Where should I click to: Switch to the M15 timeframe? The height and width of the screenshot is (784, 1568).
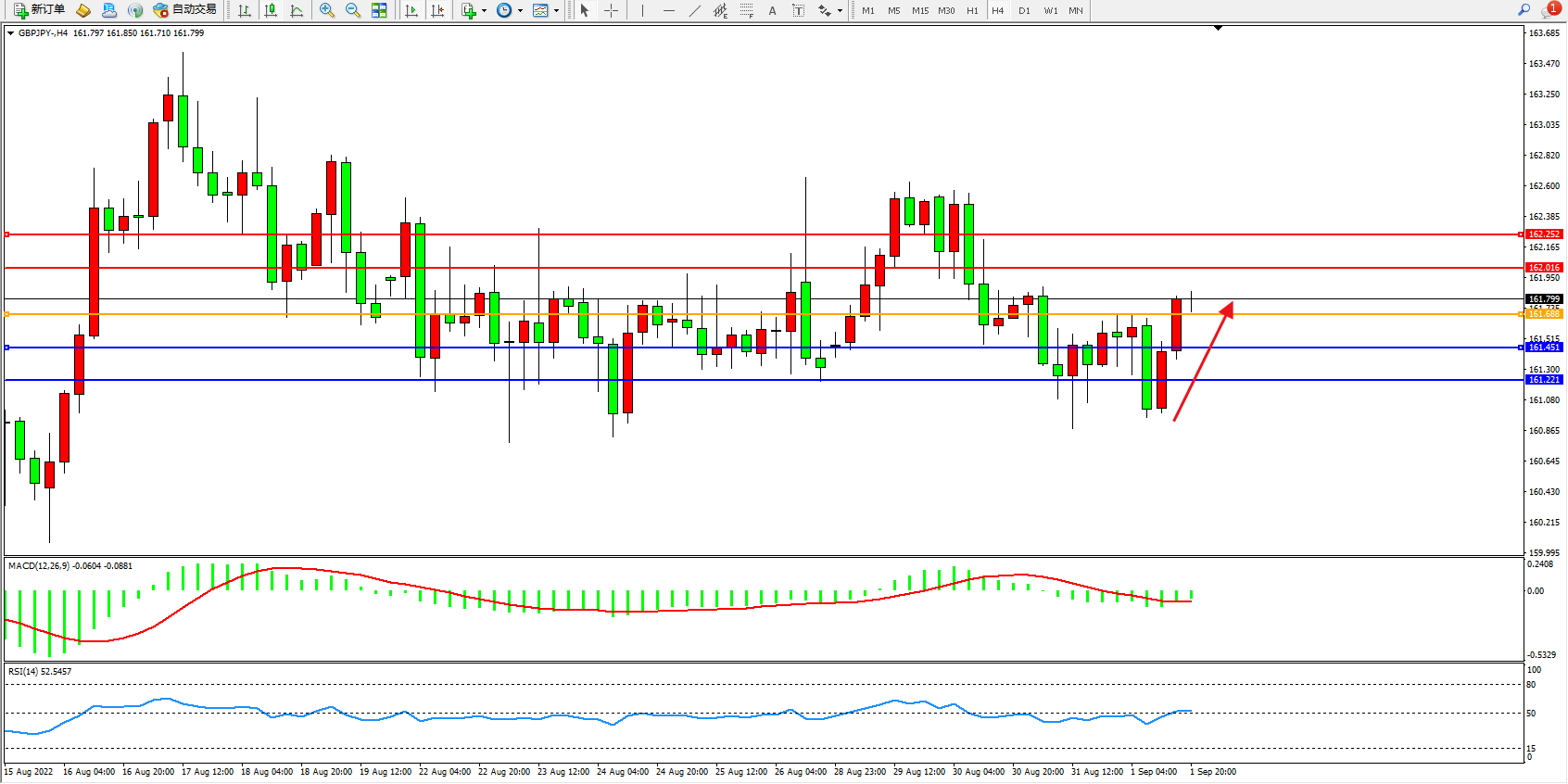pyautogui.click(x=919, y=11)
